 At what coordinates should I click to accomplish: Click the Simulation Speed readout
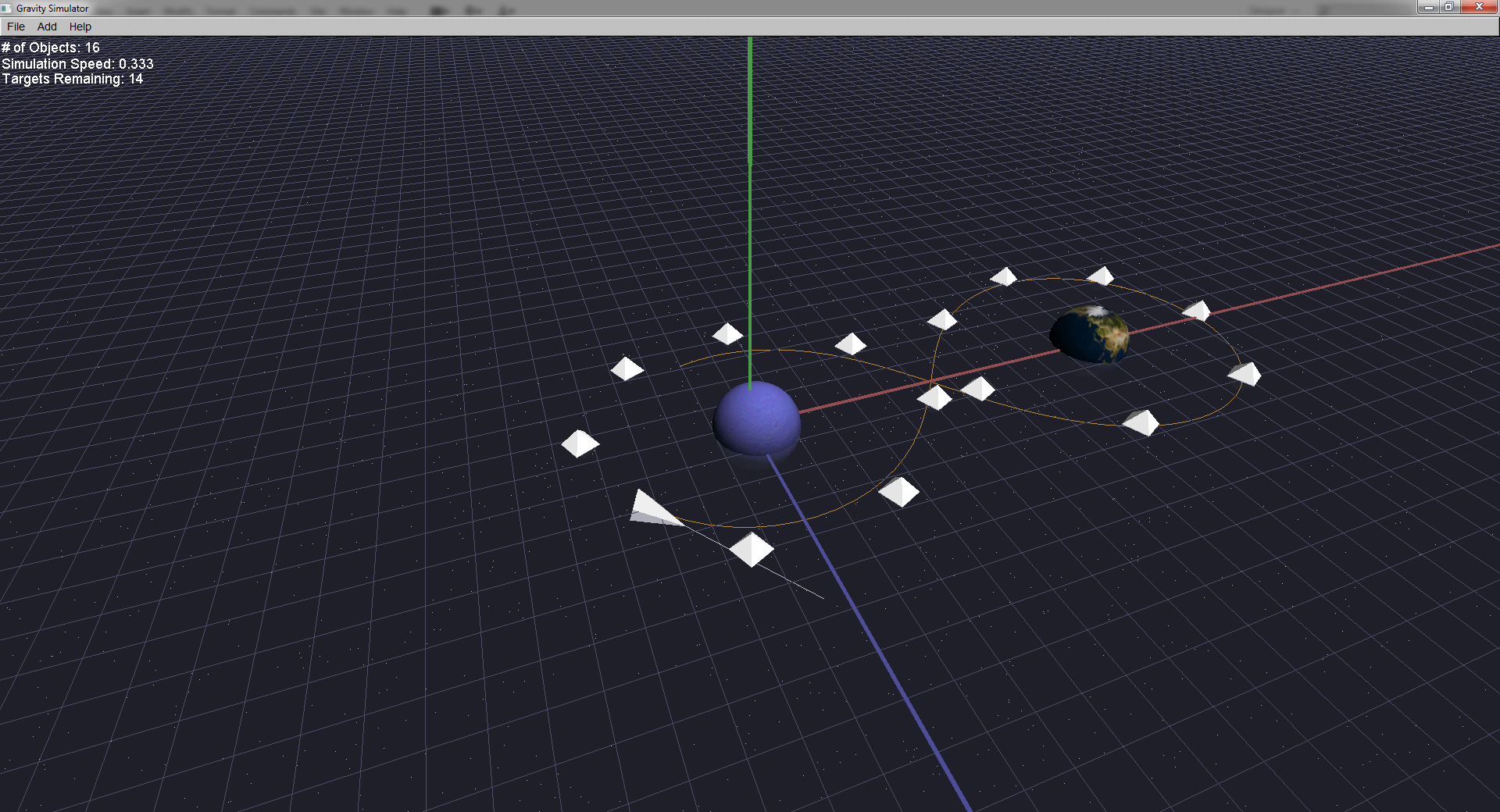coord(77,64)
